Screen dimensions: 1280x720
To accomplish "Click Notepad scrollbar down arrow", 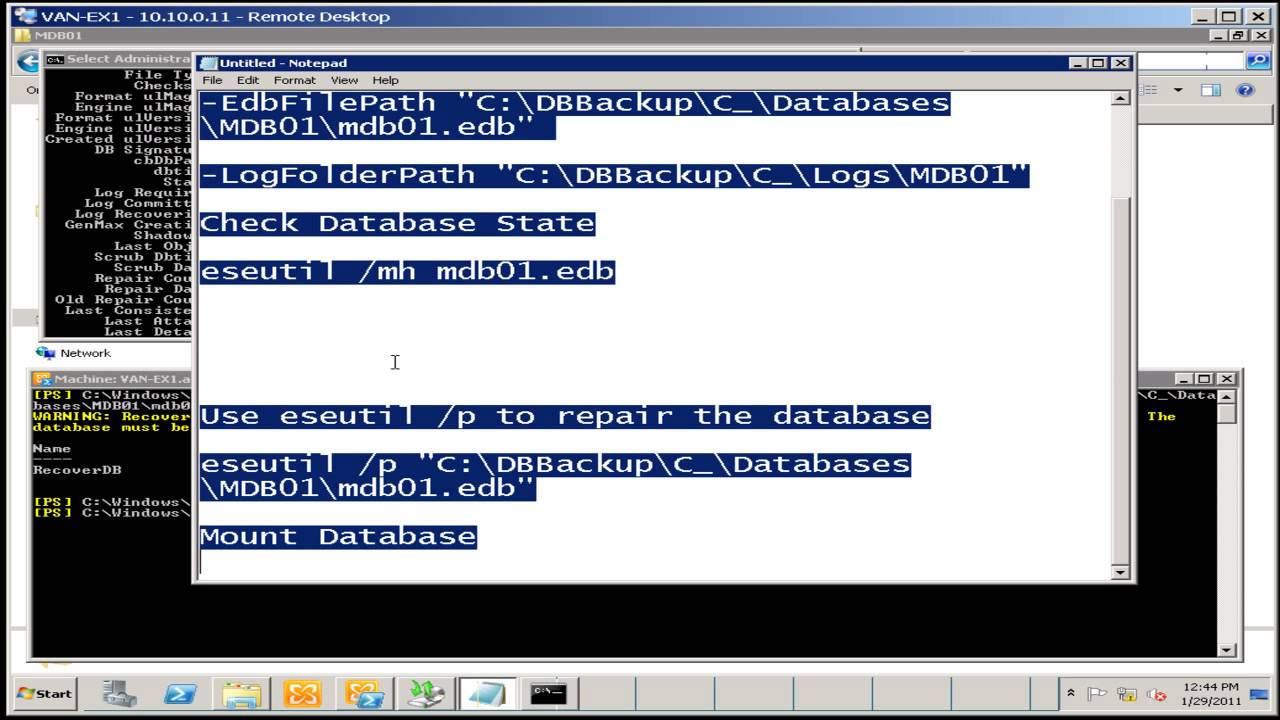I will coord(1120,572).
